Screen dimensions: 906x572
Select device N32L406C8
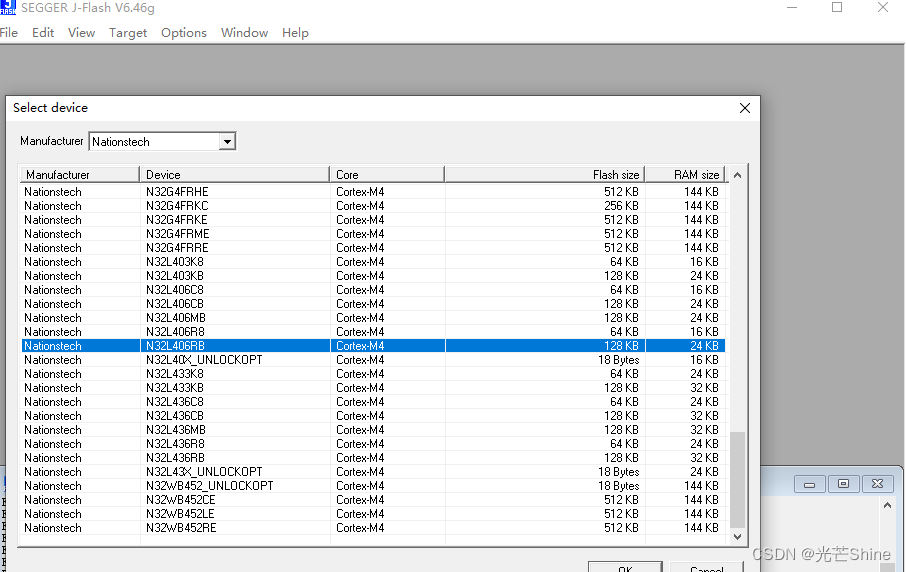click(373, 290)
